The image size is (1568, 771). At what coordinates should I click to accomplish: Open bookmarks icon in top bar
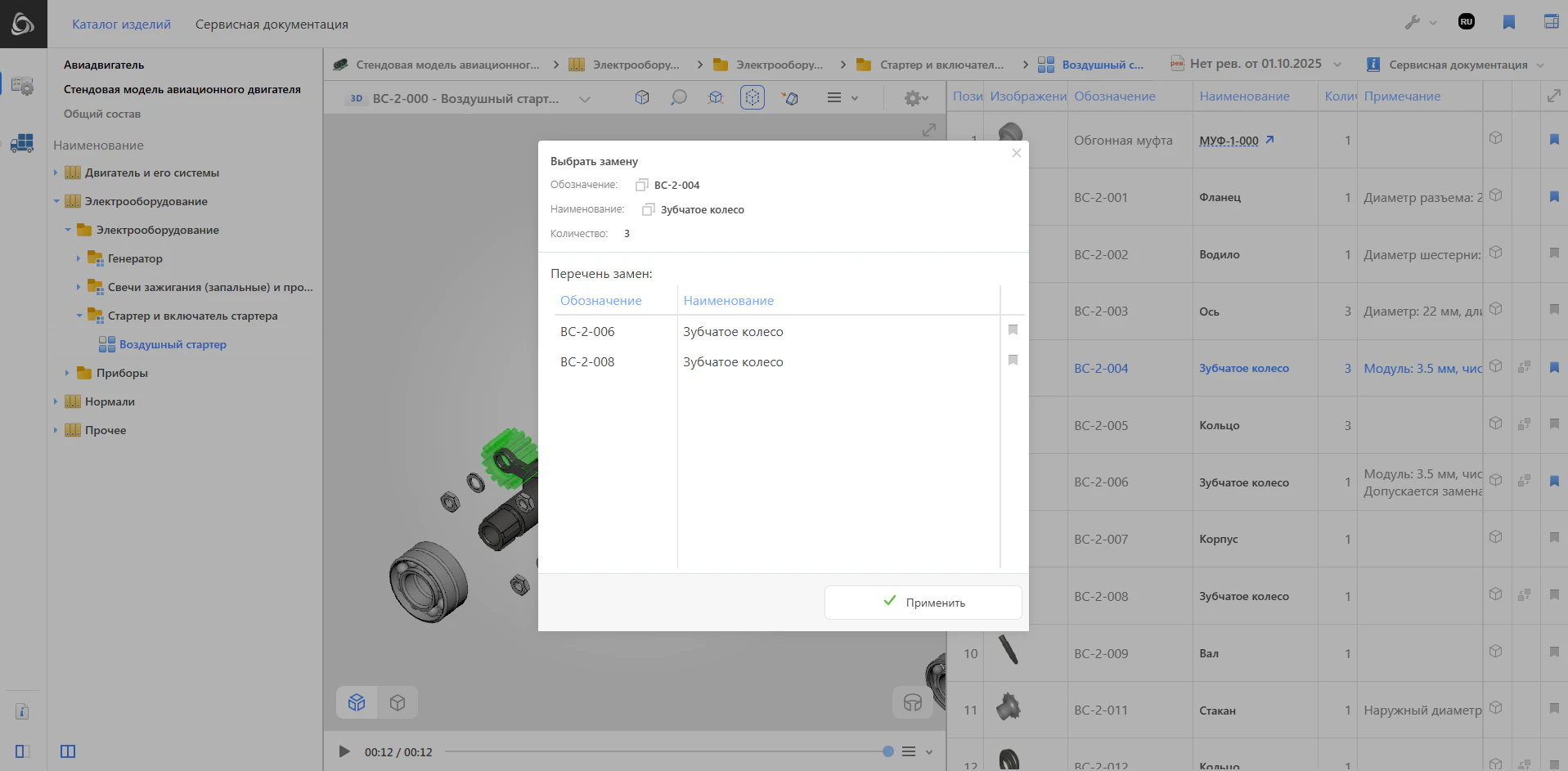1508,23
